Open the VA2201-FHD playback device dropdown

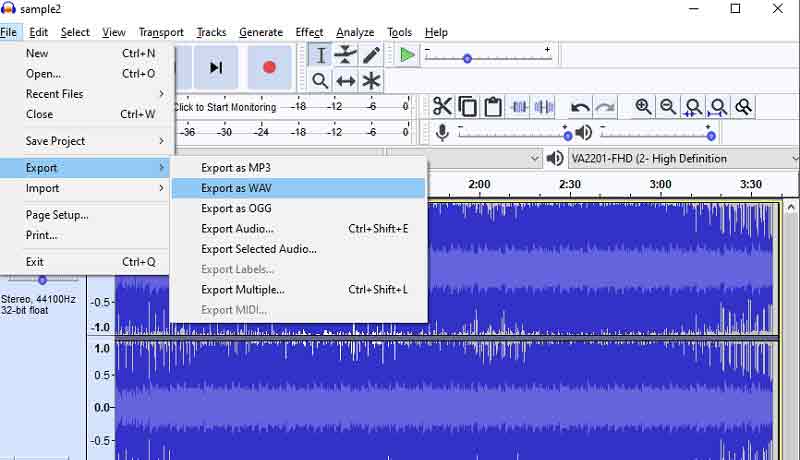684,159
